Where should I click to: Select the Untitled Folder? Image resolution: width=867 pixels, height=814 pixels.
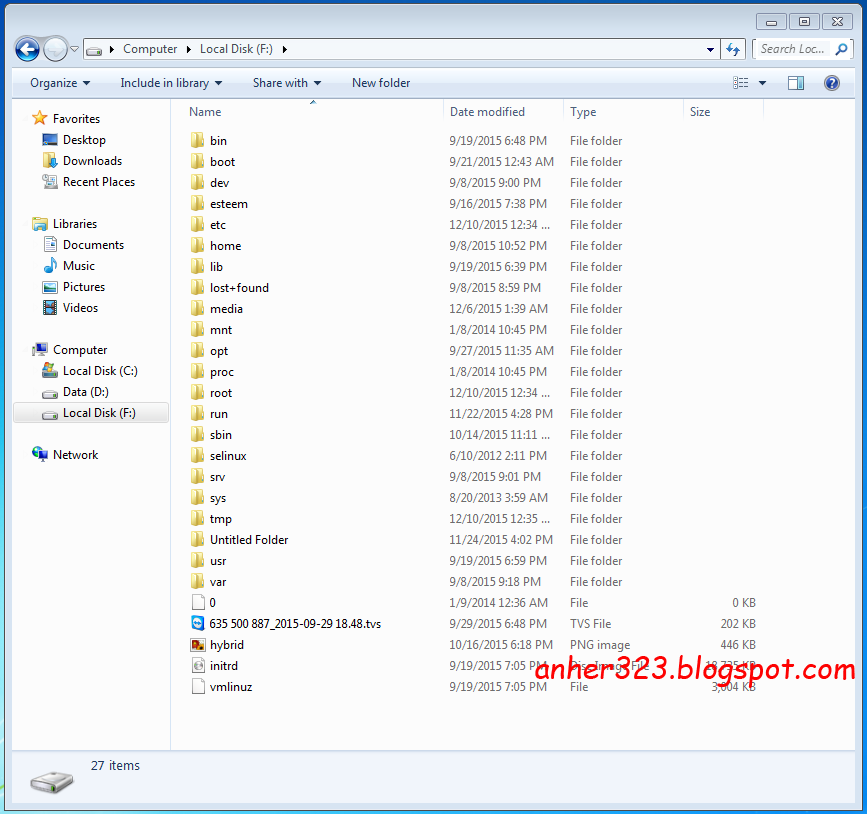[x=250, y=539]
